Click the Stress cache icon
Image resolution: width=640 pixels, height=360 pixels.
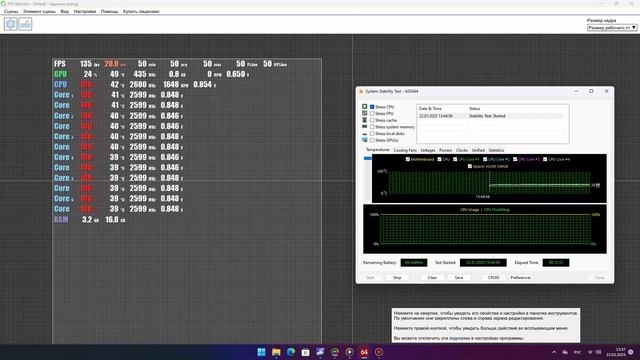pyautogui.click(x=364, y=120)
